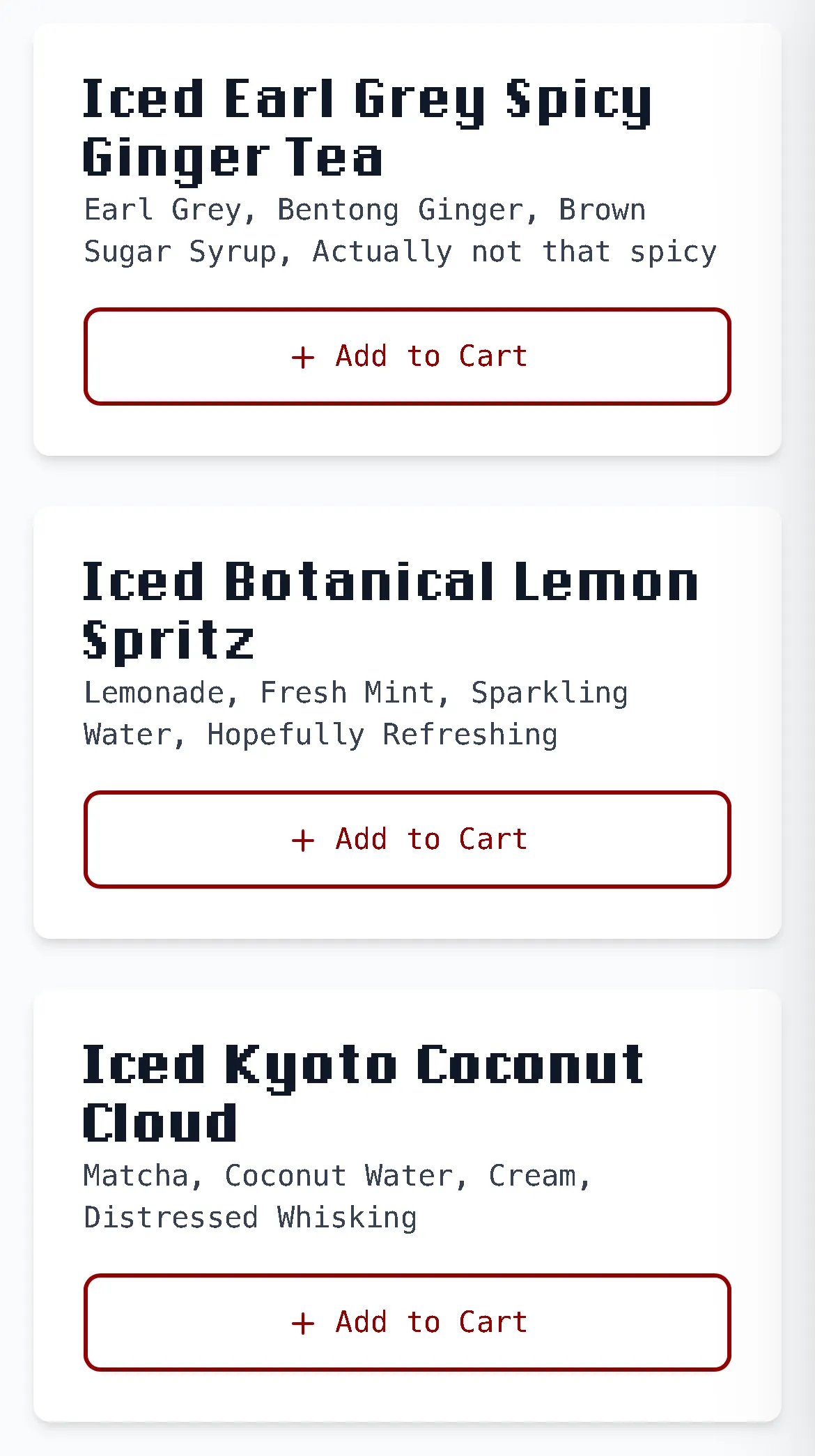Add Iced Botanical Lemon Spritz to cart

click(x=407, y=839)
